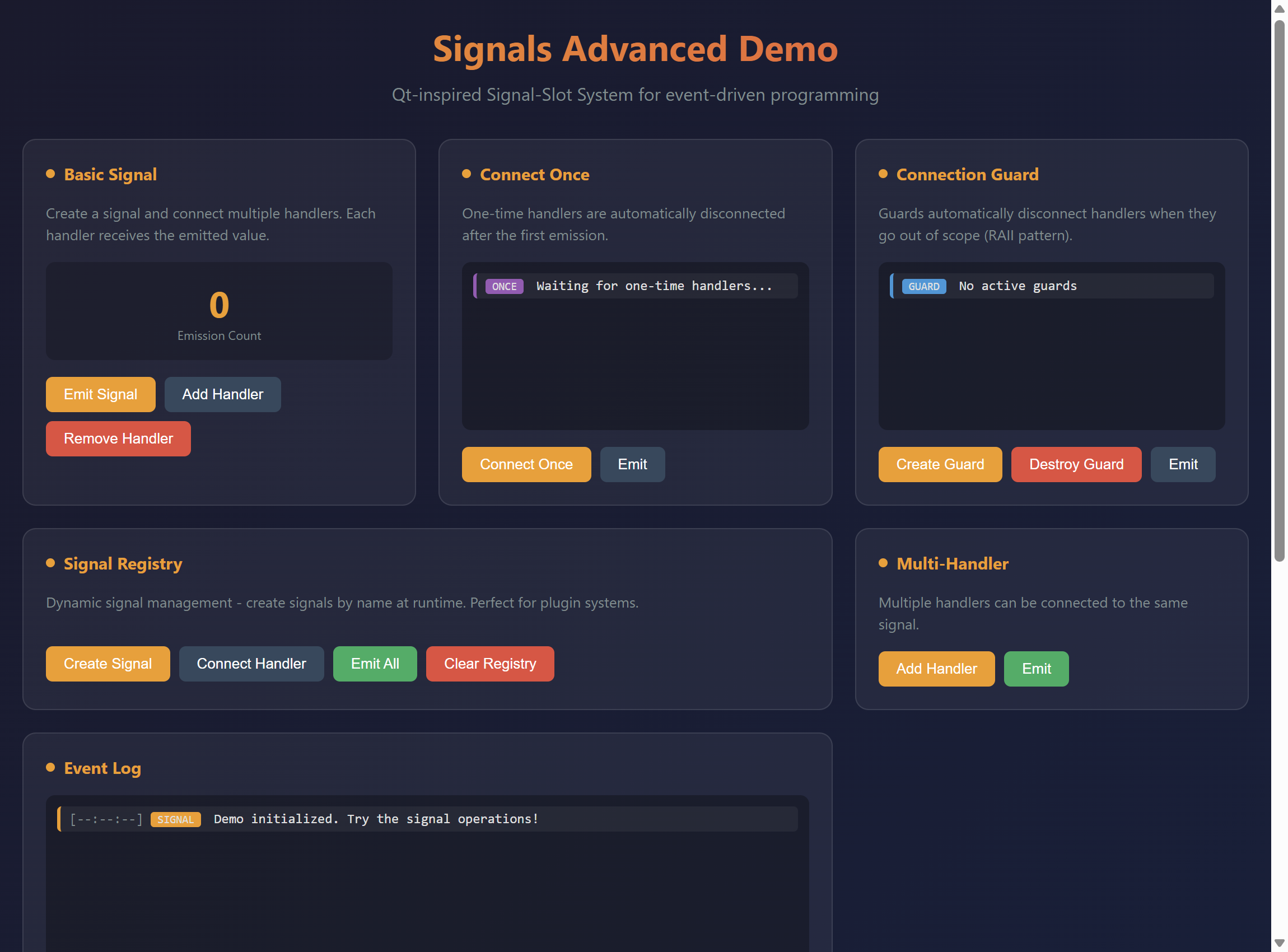Click Emit in the Connect Once panel
This screenshot has height=952, width=1288.
pos(632,464)
